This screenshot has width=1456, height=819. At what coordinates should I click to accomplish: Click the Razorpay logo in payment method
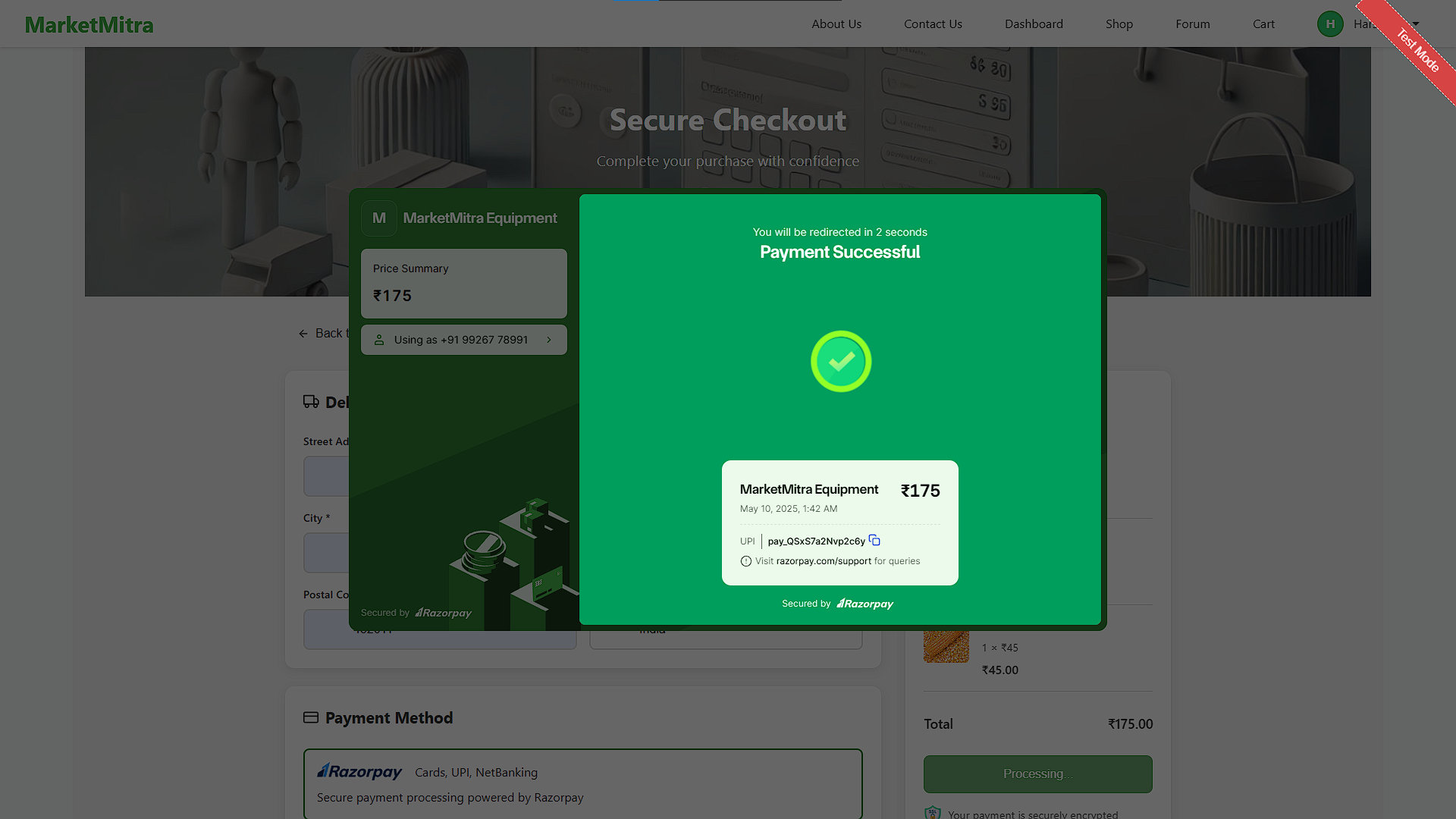(359, 772)
